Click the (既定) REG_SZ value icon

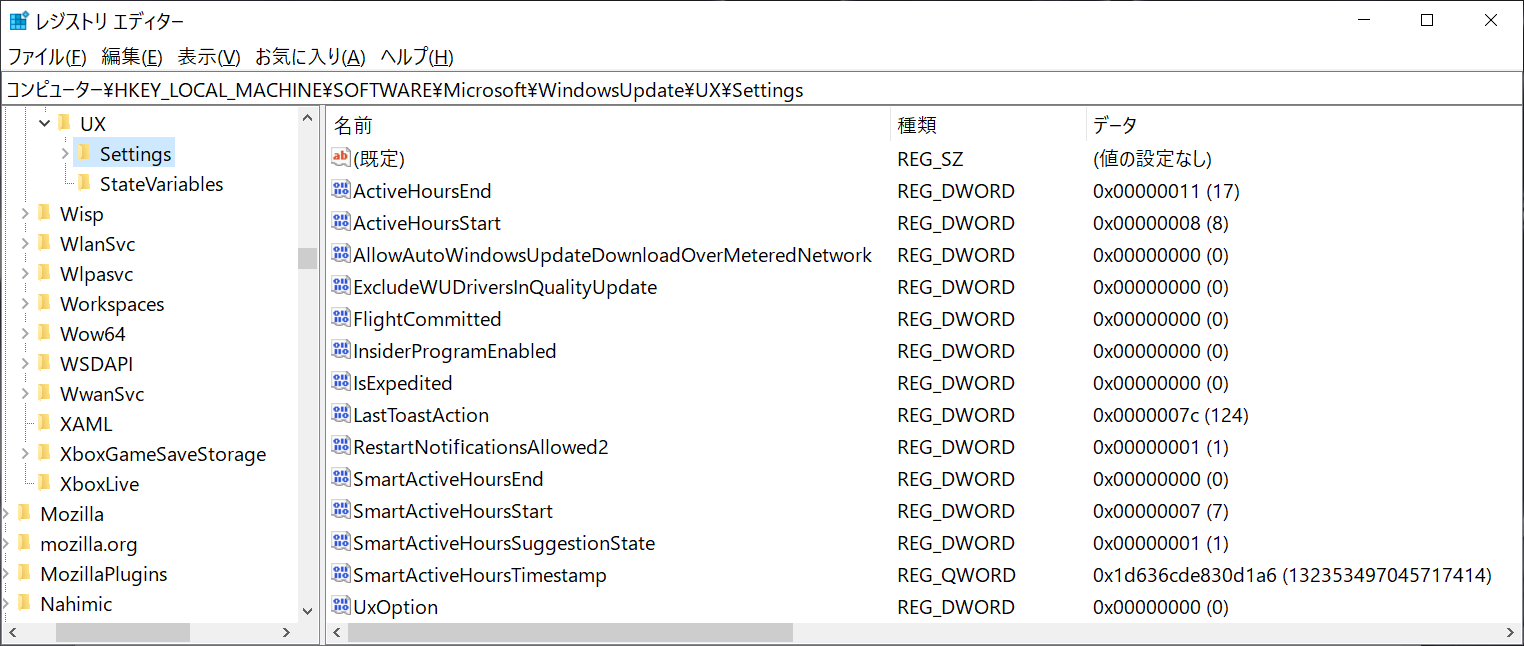click(341, 158)
